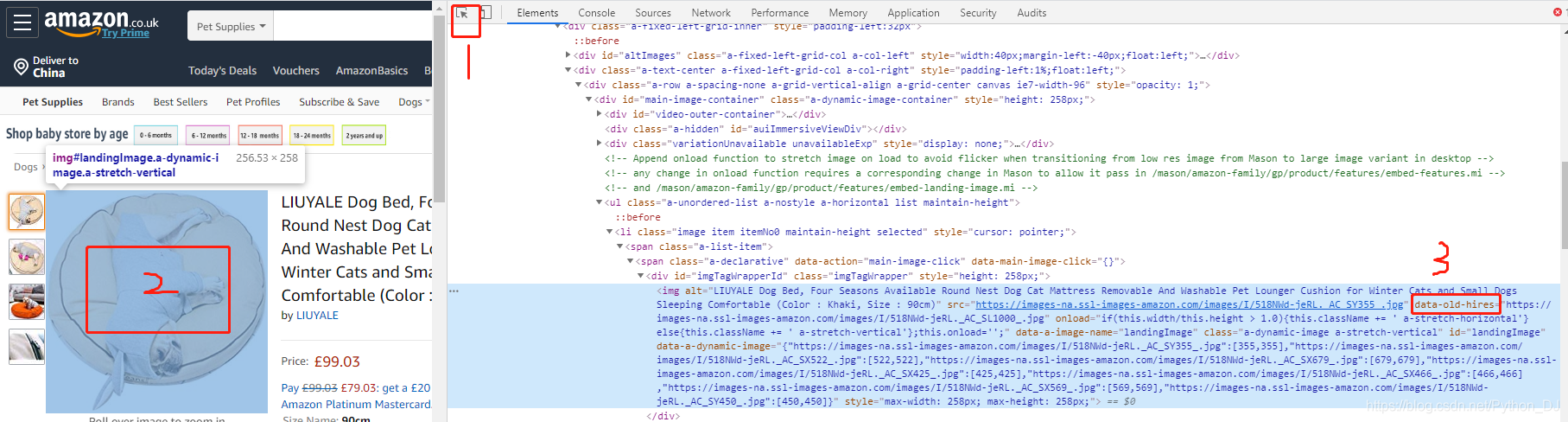The image size is (1568, 422).
Task: Select the 0 - 6 months age button
Action: (x=156, y=135)
